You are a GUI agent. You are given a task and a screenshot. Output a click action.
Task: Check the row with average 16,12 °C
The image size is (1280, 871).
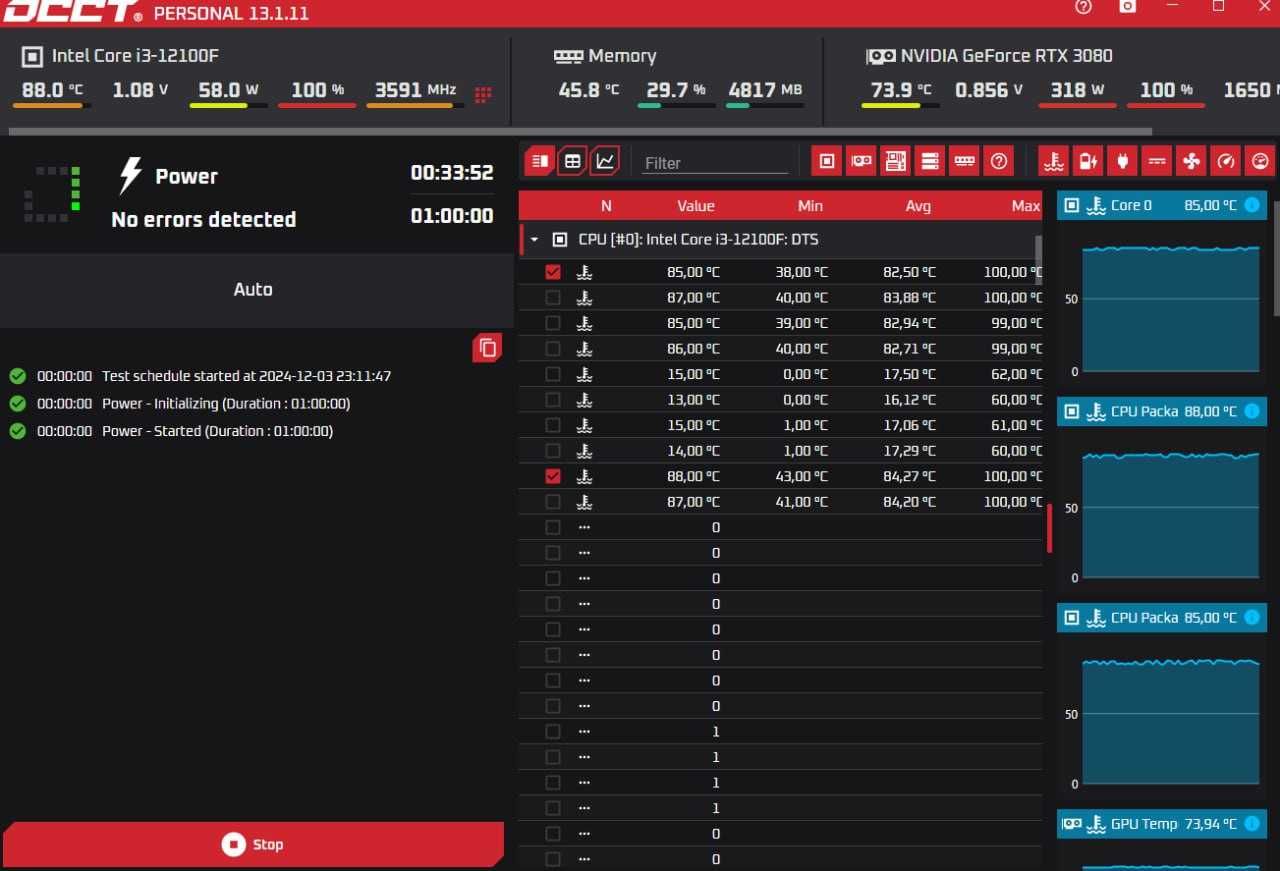tap(553, 400)
